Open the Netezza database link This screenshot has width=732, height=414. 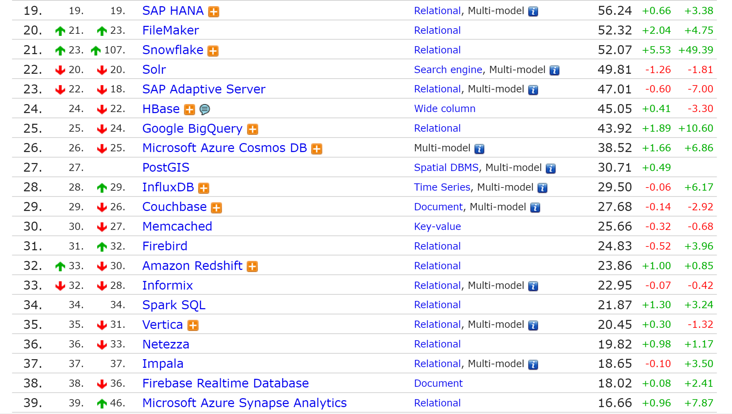point(166,344)
